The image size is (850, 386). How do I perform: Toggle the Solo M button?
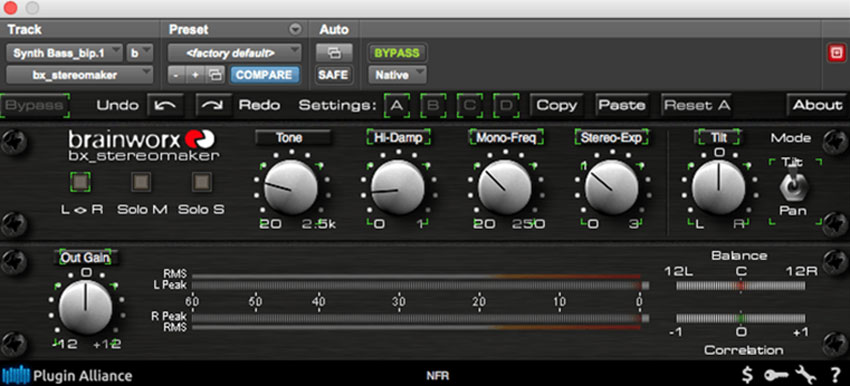click(x=141, y=183)
